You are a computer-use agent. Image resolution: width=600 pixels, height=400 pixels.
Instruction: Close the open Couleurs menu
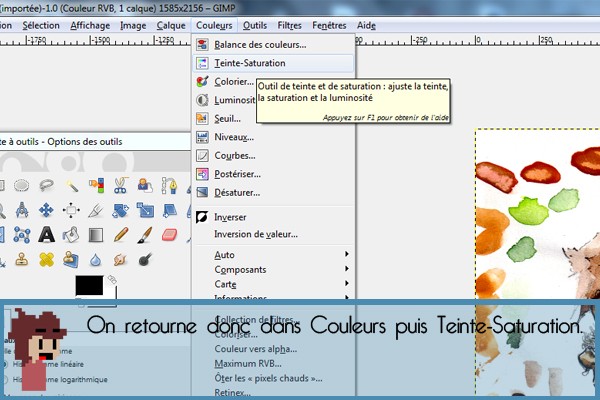[214, 26]
